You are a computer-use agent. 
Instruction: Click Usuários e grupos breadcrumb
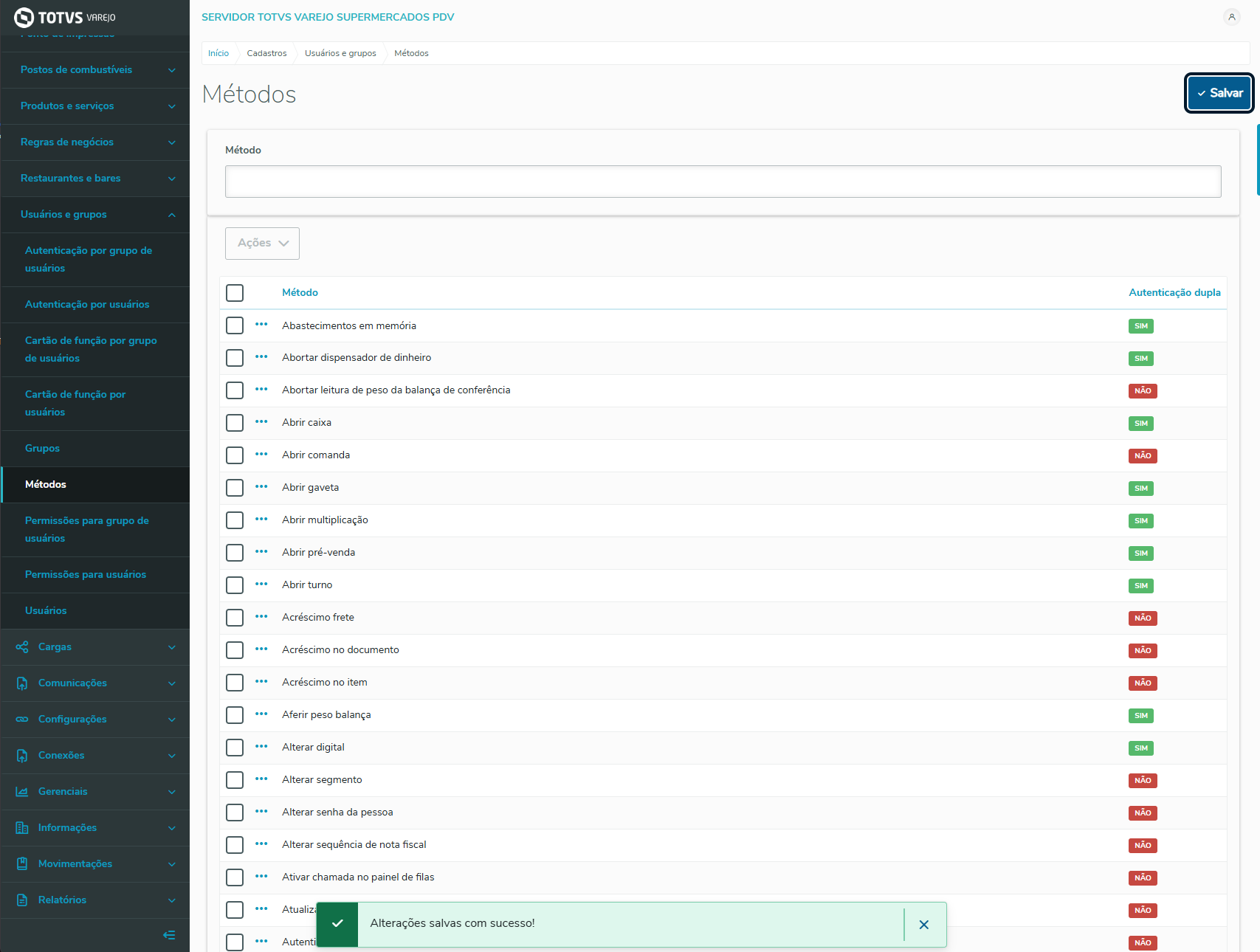click(340, 53)
